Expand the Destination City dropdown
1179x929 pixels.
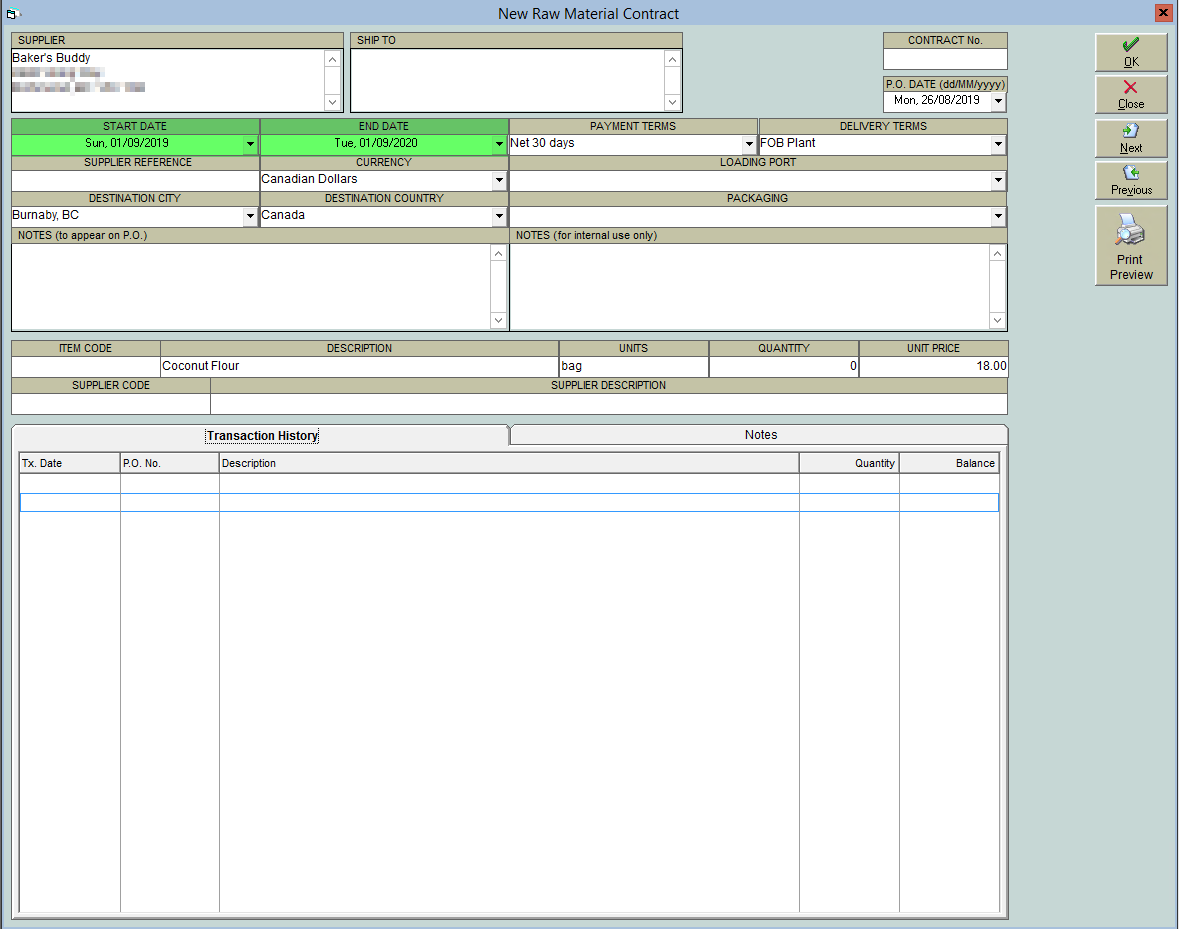click(250, 216)
